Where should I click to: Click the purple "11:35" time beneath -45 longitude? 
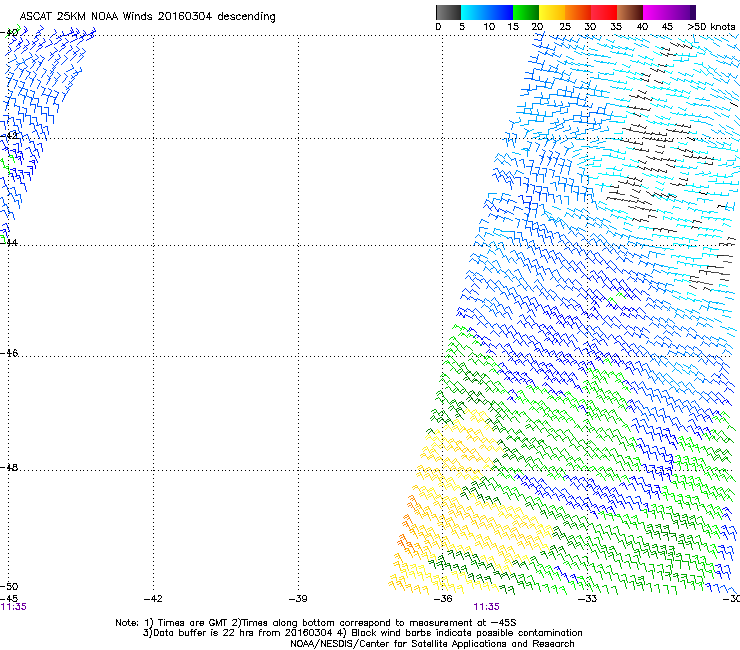click(14, 607)
